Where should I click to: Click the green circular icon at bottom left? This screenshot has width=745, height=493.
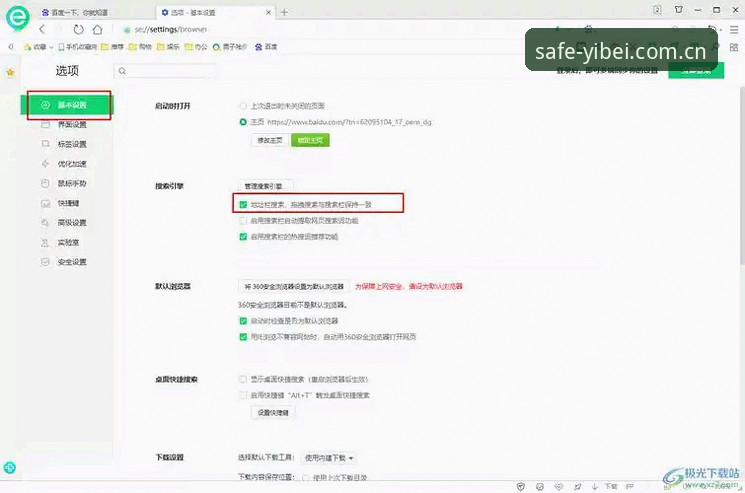point(10,467)
